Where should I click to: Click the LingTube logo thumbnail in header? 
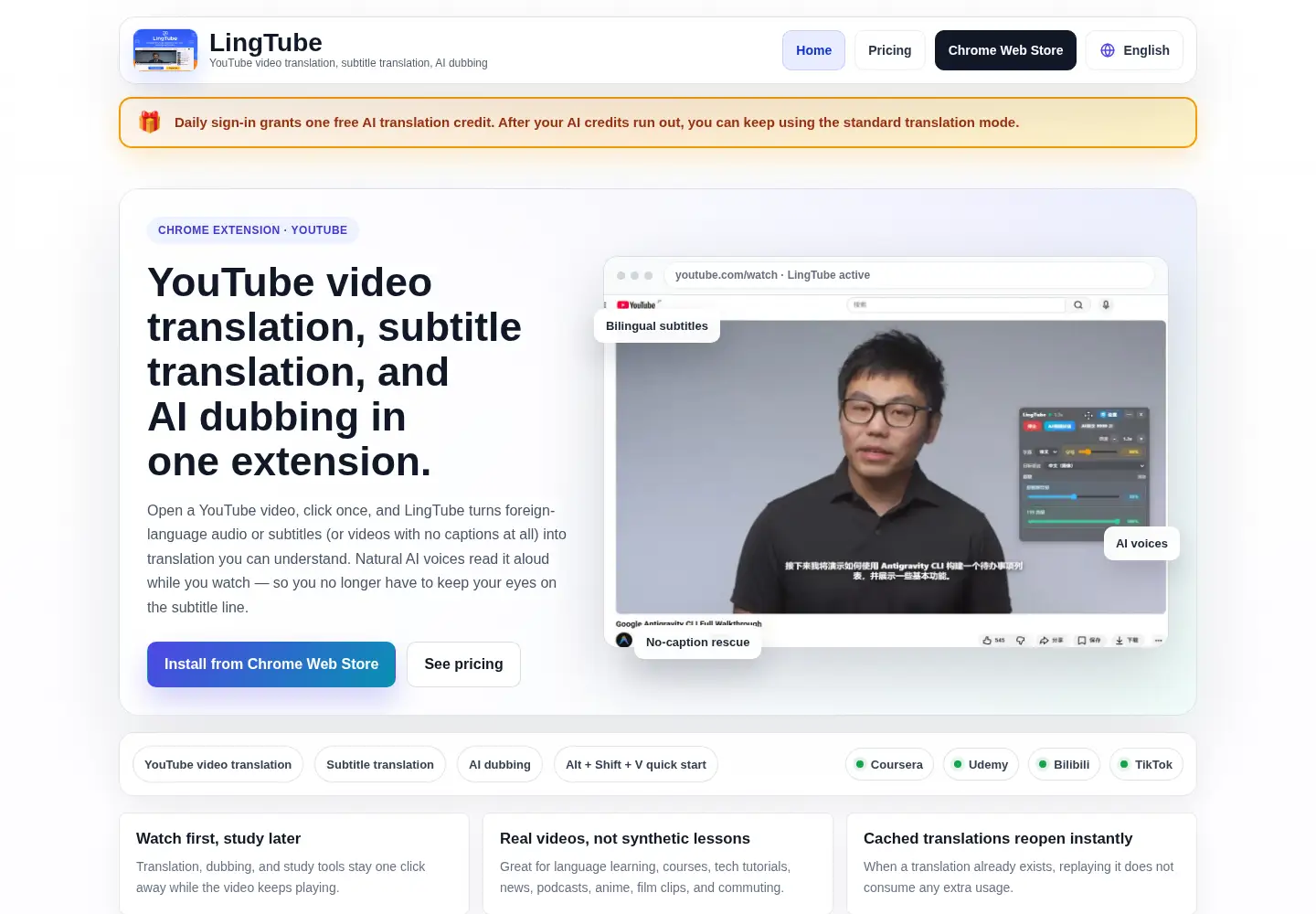coord(165,50)
